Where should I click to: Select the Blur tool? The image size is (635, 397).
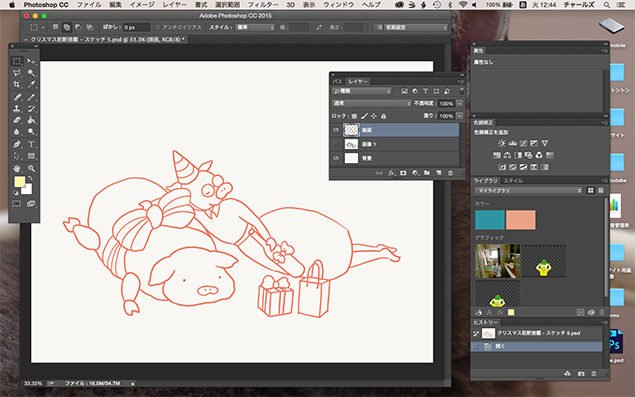point(17,132)
